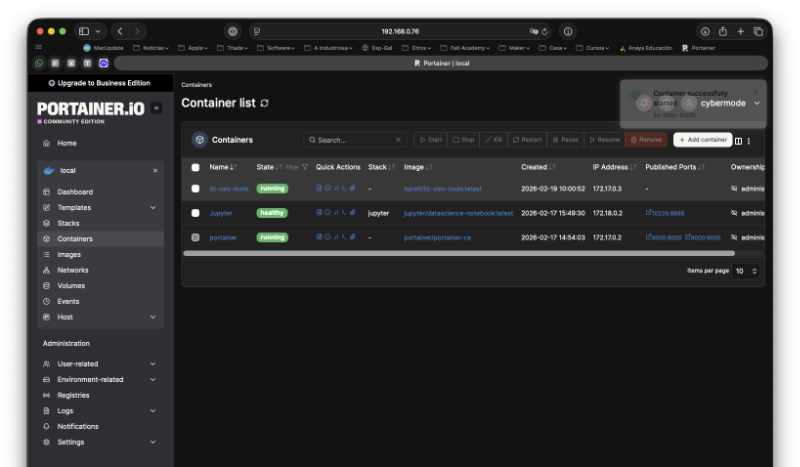The image size is (800, 467).
Task: Click the Add container button
Action: [702, 140]
